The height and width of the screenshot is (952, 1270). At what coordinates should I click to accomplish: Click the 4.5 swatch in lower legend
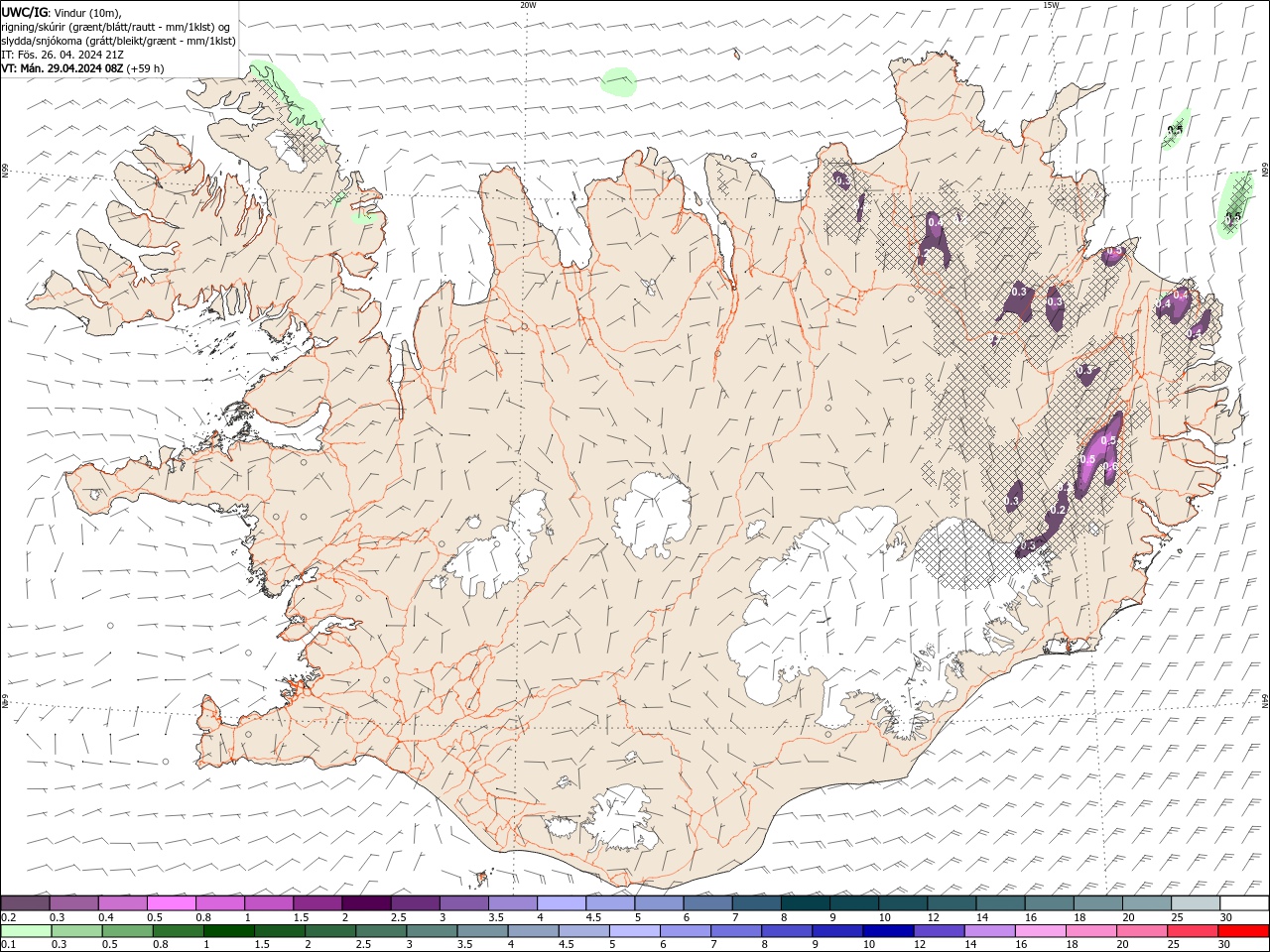pyautogui.click(x=583, y=931)
